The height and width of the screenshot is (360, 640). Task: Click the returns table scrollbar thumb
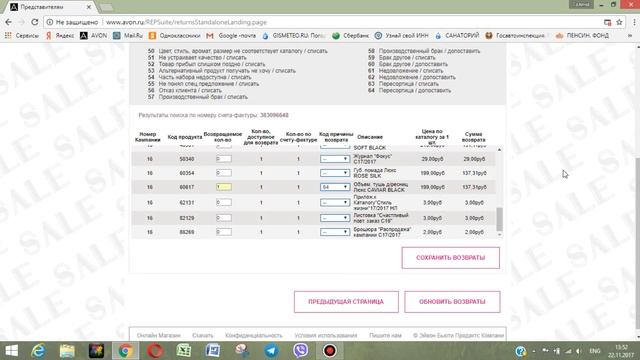[x=499, y=219]
